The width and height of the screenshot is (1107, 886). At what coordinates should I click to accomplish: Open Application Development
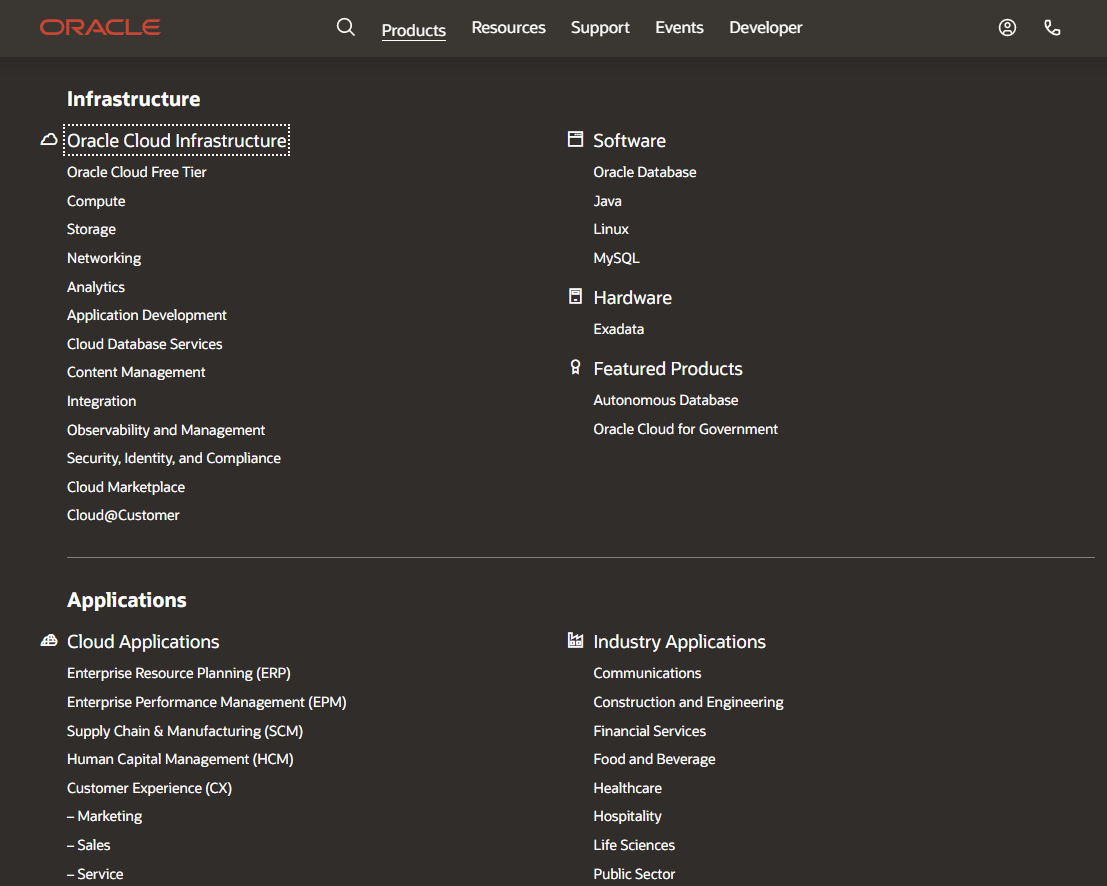point(147,316)
